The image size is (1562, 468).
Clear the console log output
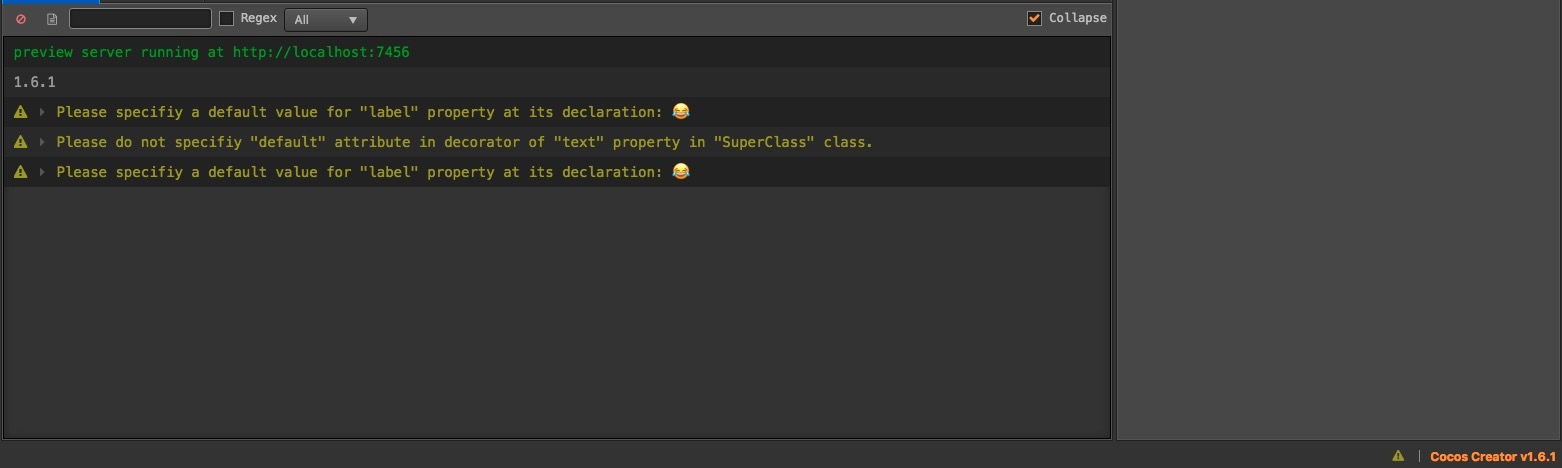(21, 19)
